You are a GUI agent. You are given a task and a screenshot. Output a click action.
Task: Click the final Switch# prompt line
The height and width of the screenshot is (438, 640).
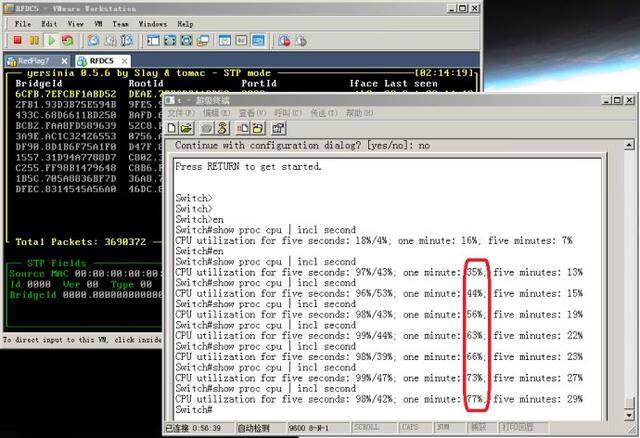click(194, 409)
